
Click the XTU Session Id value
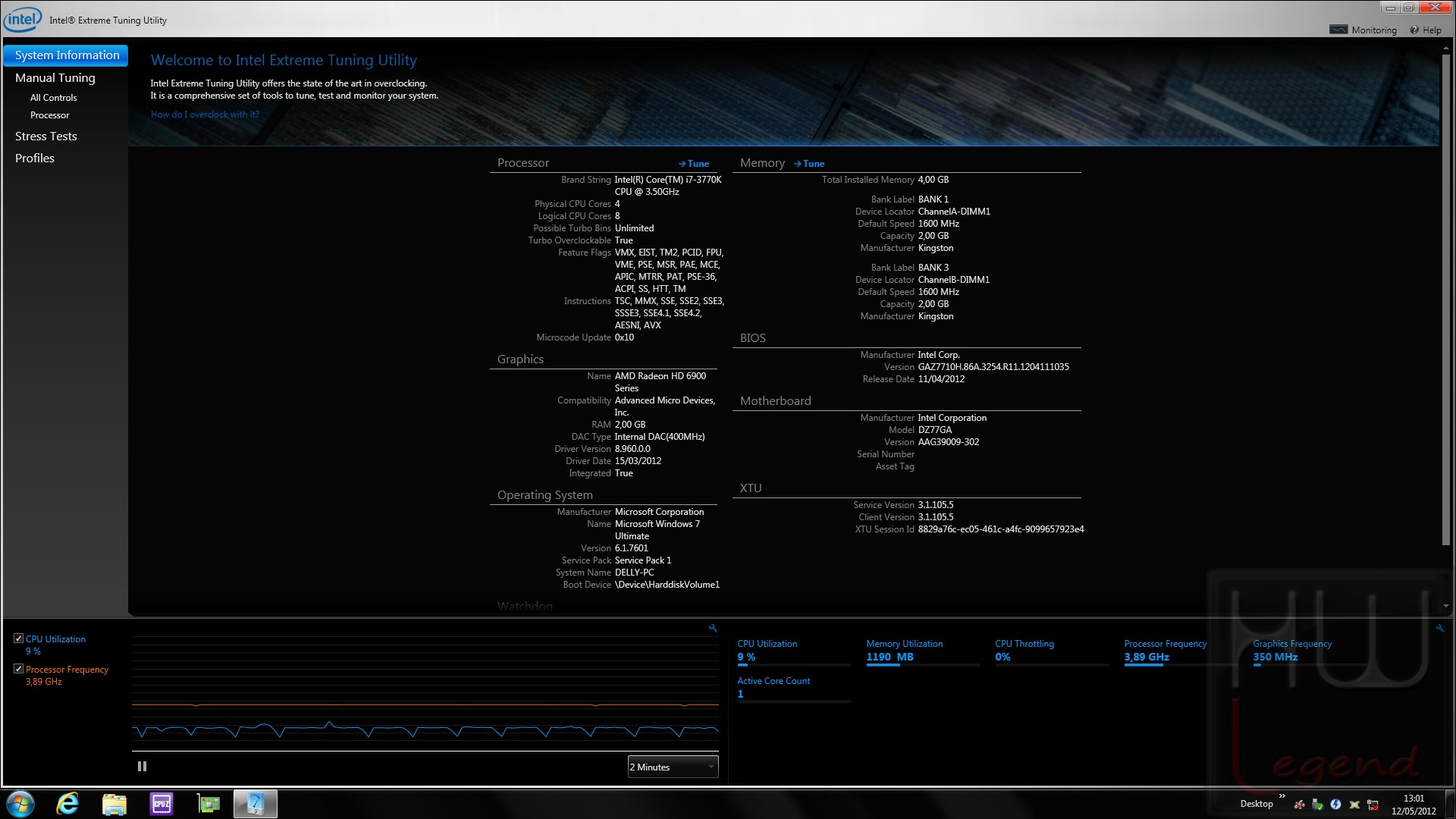[1001, 529]
